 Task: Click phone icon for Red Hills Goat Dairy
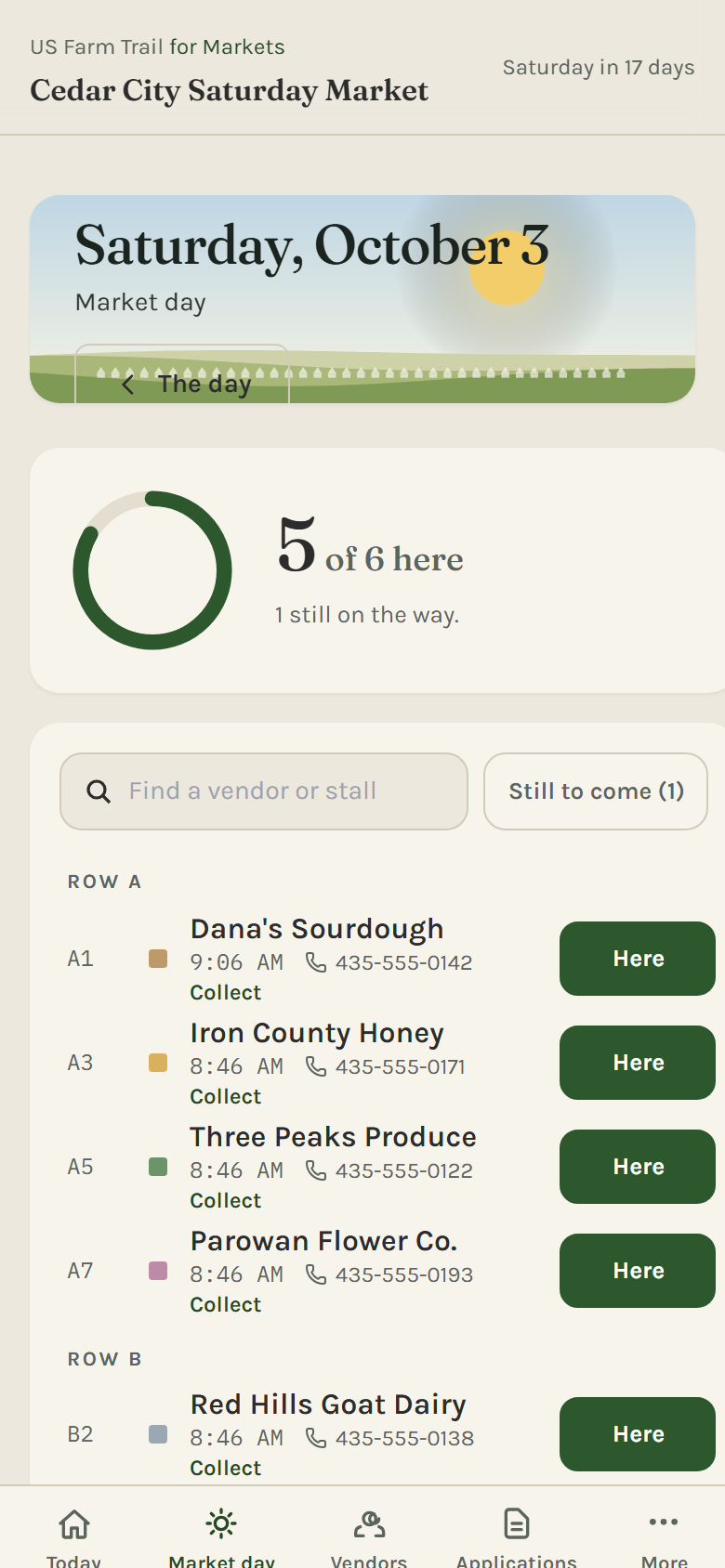click(316, 1438)
